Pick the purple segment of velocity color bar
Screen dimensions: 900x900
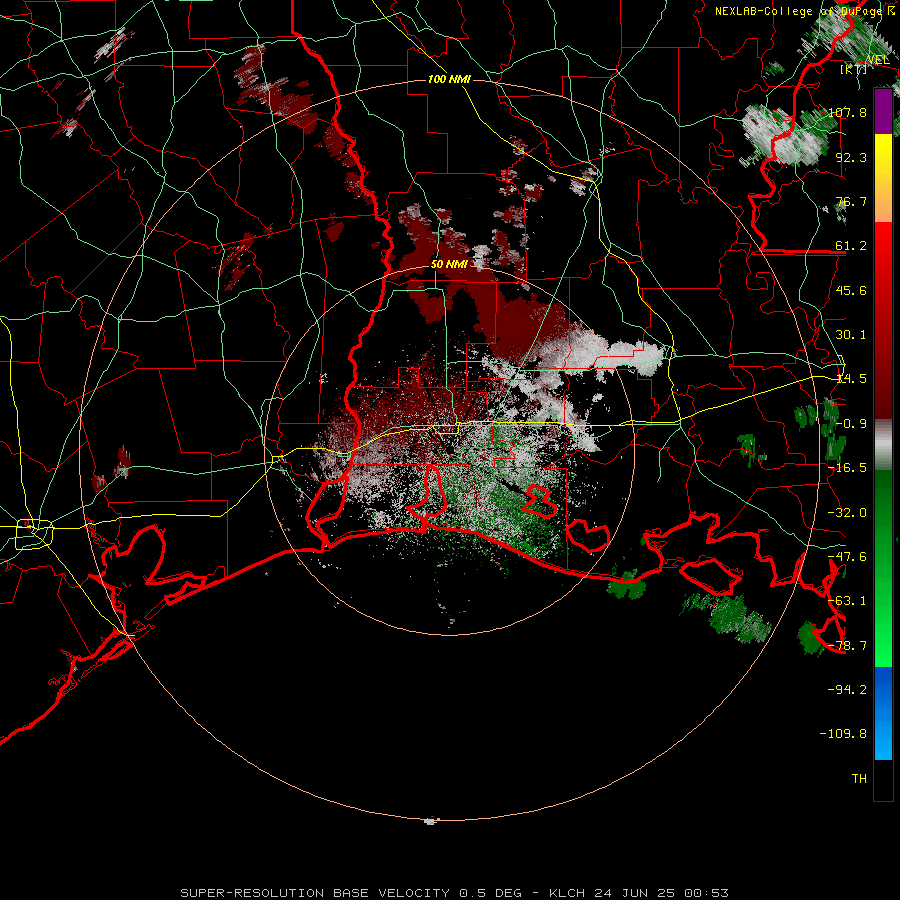coord(883,111)
